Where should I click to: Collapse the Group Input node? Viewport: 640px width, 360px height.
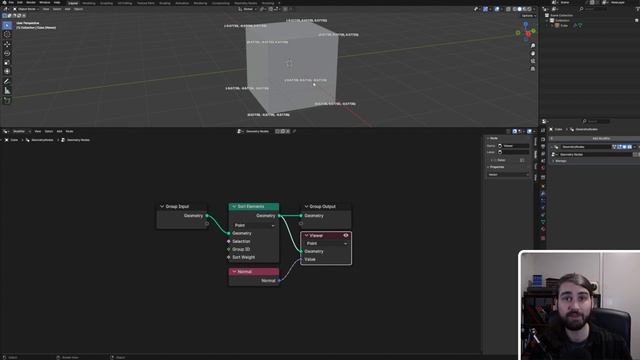click(162, 207)
